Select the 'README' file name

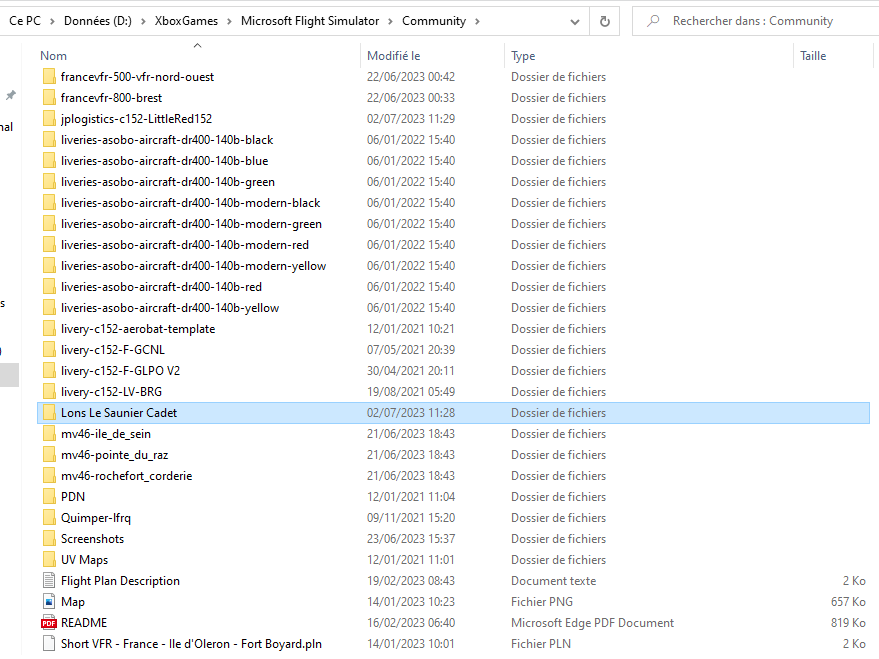[84, 623]
